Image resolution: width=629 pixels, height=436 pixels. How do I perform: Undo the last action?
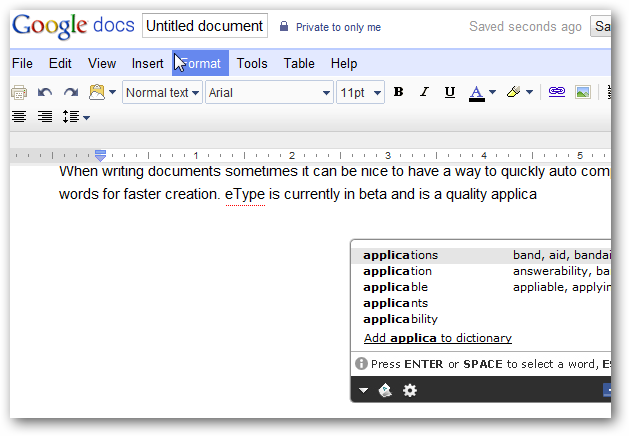click(x=45, y=93)
